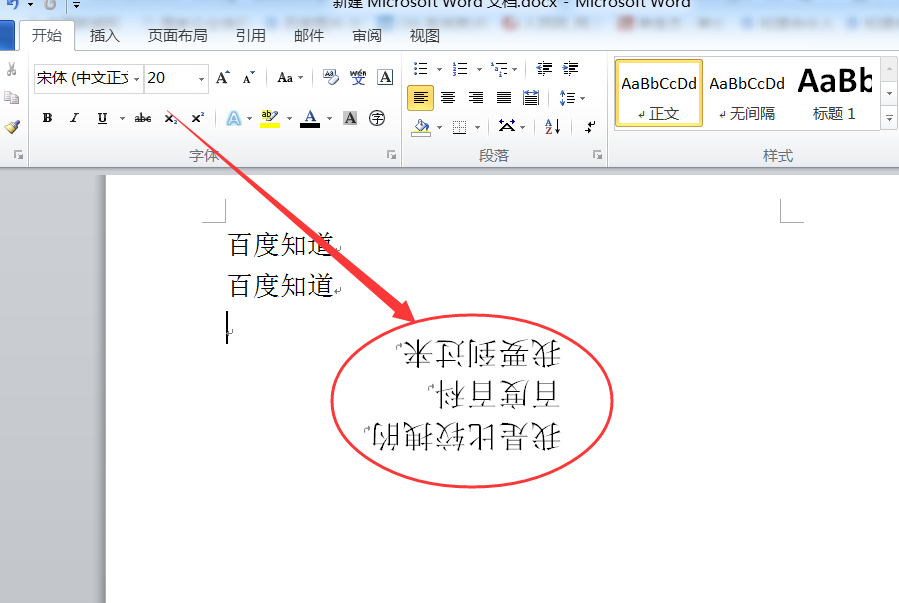Expand the line spacing options dropdown
This screenshot has height=603, width=899.
pyautogui.click(x=582, y=98)
